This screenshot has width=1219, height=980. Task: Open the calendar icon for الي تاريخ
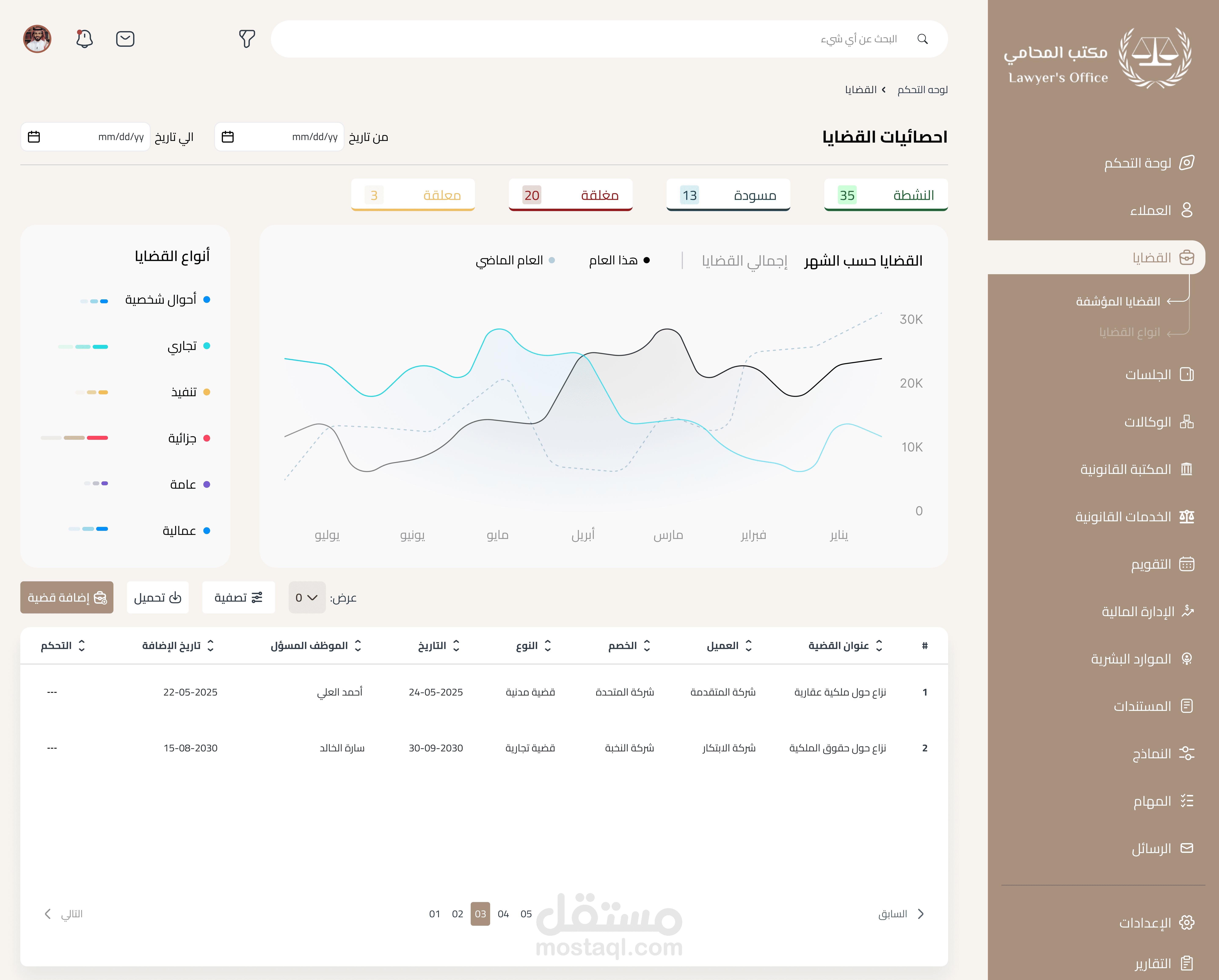(x=34, y=137)
